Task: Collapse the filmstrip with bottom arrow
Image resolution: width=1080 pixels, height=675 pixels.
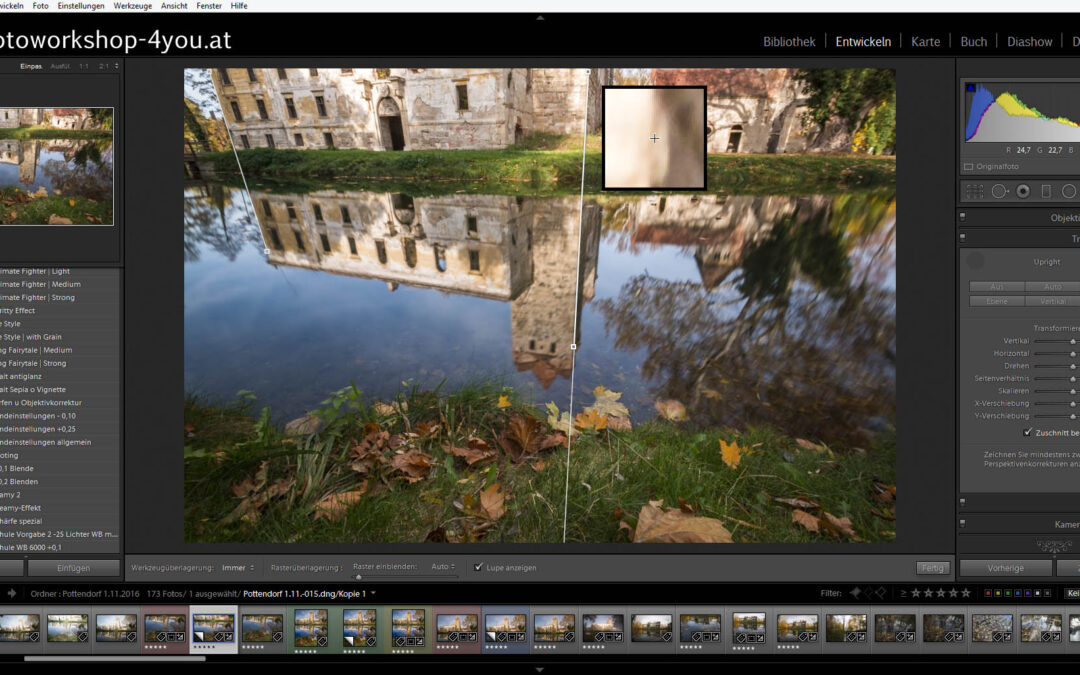Action: click(540, 669)
